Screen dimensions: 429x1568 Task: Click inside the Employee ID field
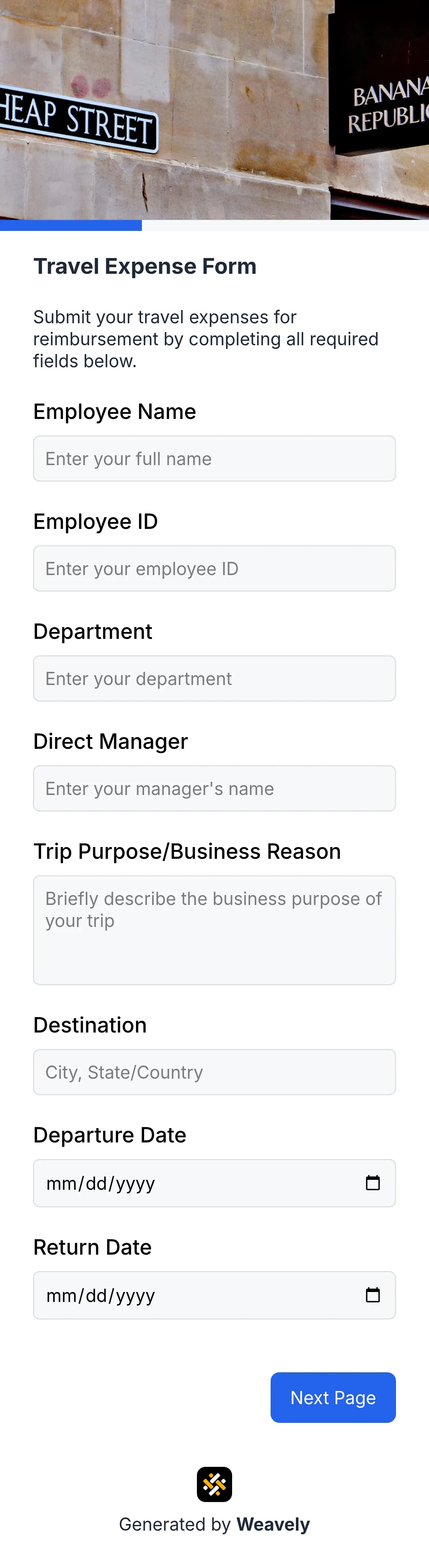click(214, 568)
